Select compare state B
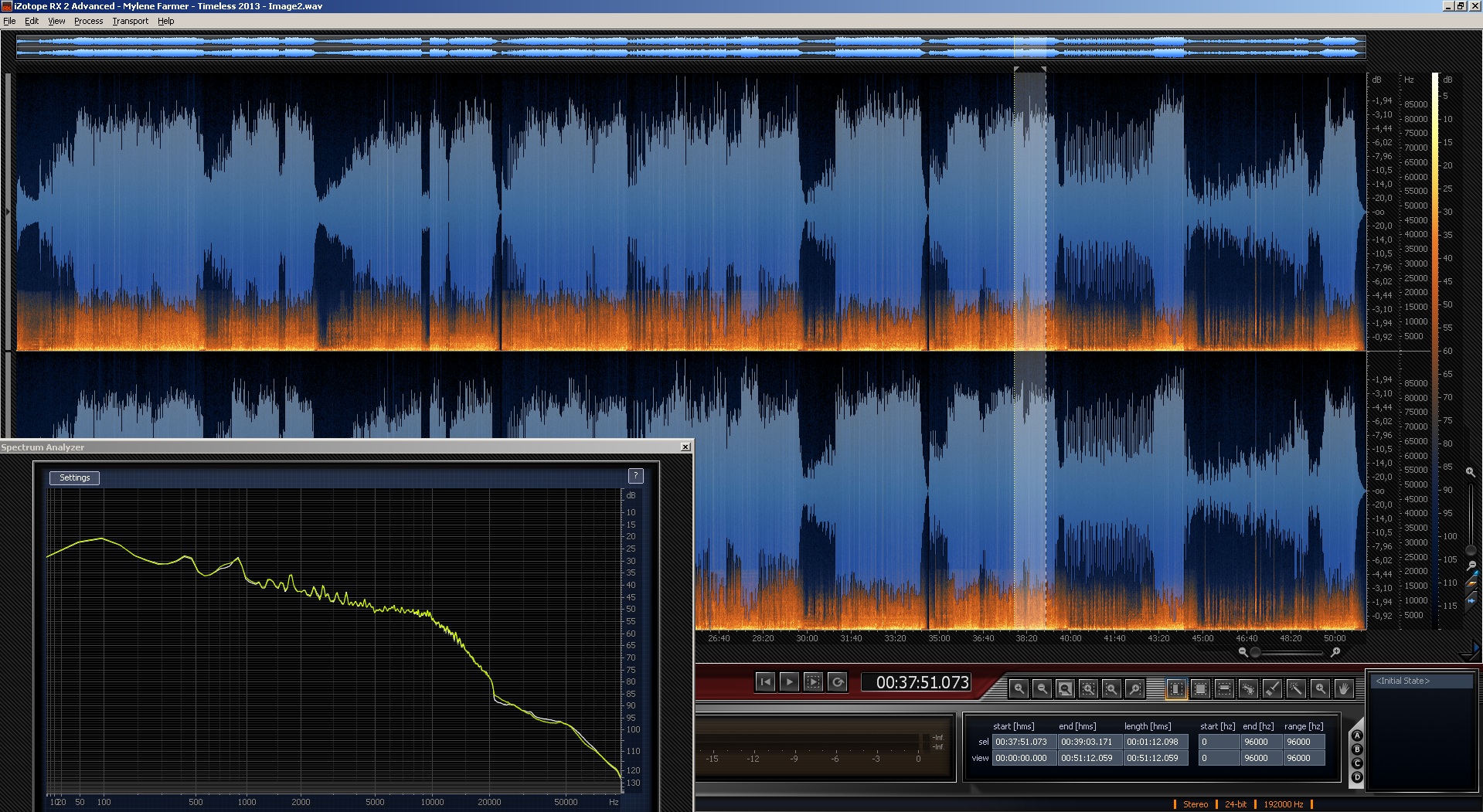This screenshot has width=1483, height=812. 1356,749
